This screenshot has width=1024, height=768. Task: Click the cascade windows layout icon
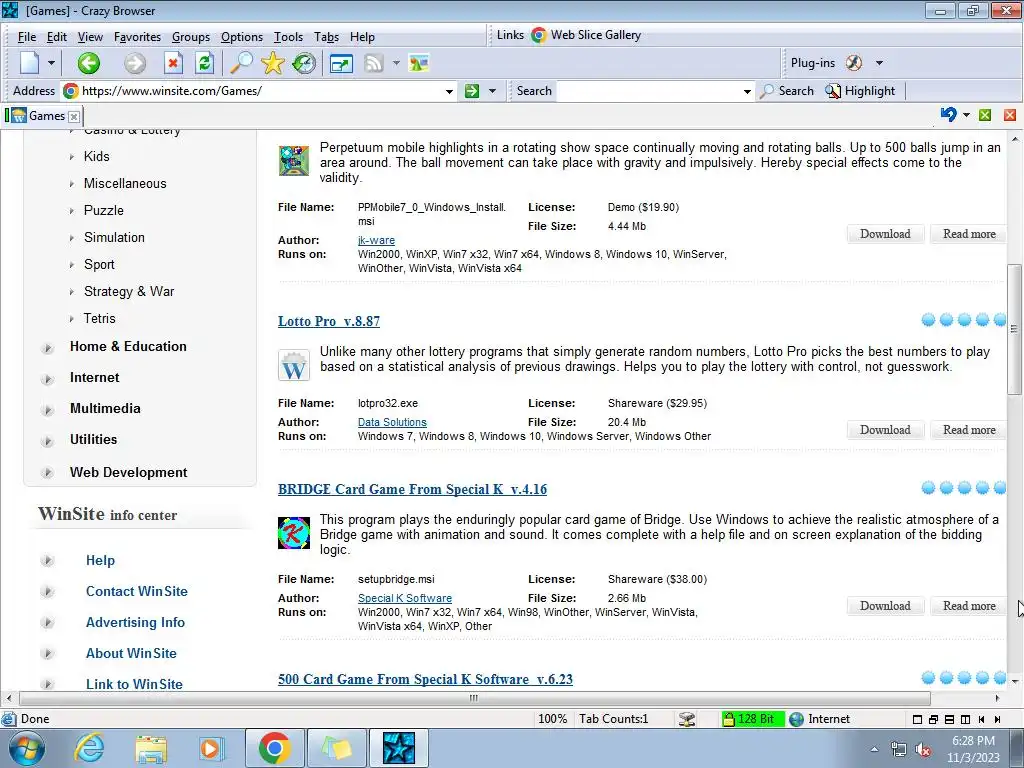[x=933, y=719]
